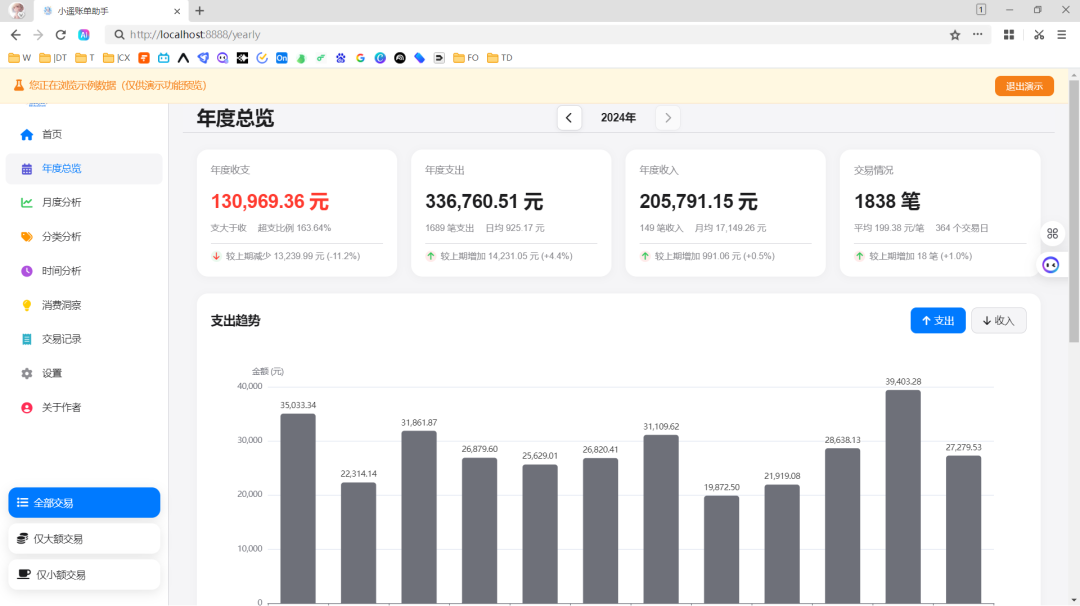Switch the trend chart to 支出
The height and width of the screenshot is (606, 1080).
(937, 321)
